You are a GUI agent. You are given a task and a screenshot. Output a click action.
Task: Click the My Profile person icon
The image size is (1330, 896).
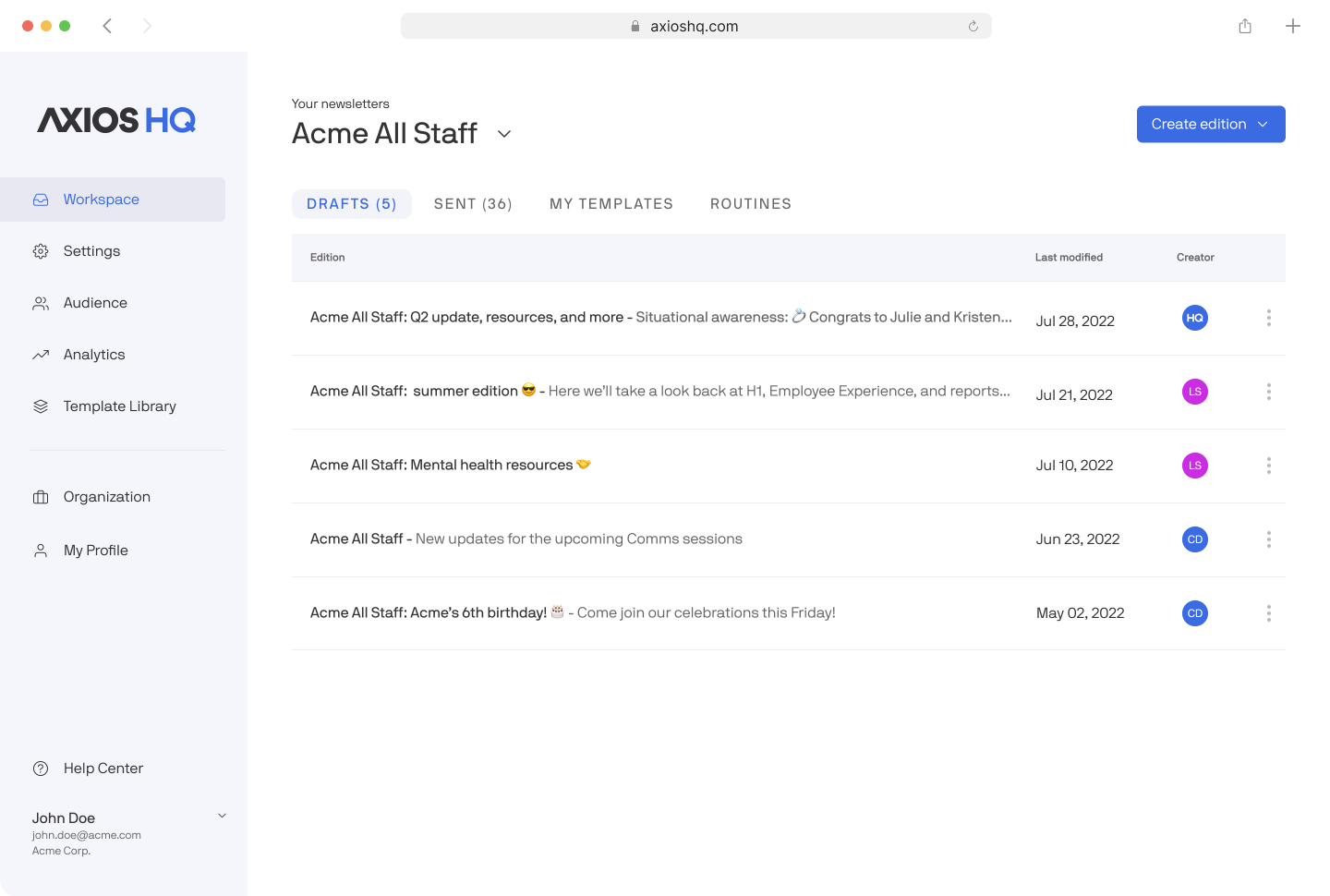pos(41,551)
